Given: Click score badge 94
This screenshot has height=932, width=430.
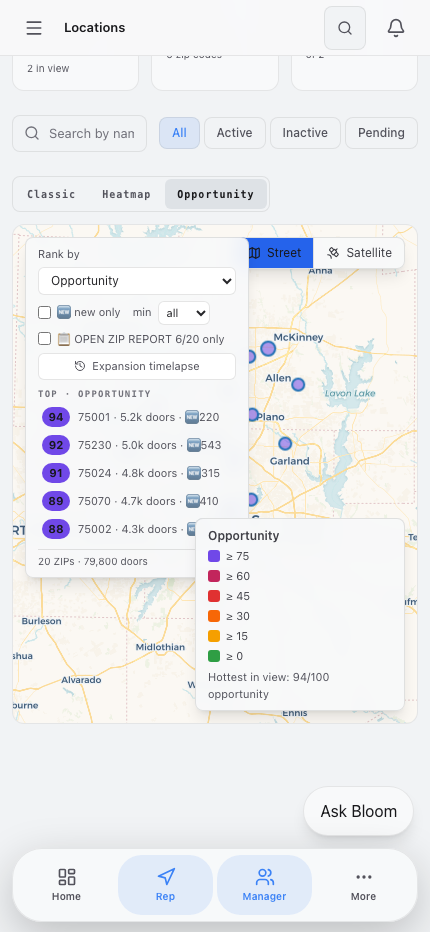Looking at the screenshot, I should click(x=56, y=417).
